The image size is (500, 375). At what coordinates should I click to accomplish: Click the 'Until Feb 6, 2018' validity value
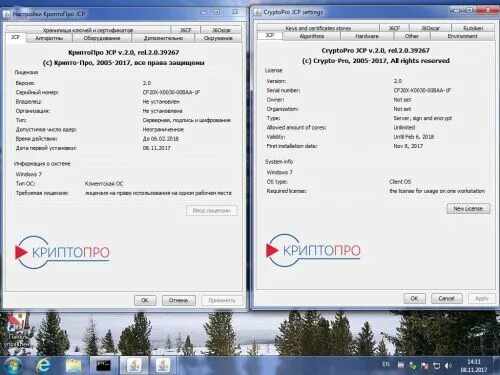(x=414, y=137)
